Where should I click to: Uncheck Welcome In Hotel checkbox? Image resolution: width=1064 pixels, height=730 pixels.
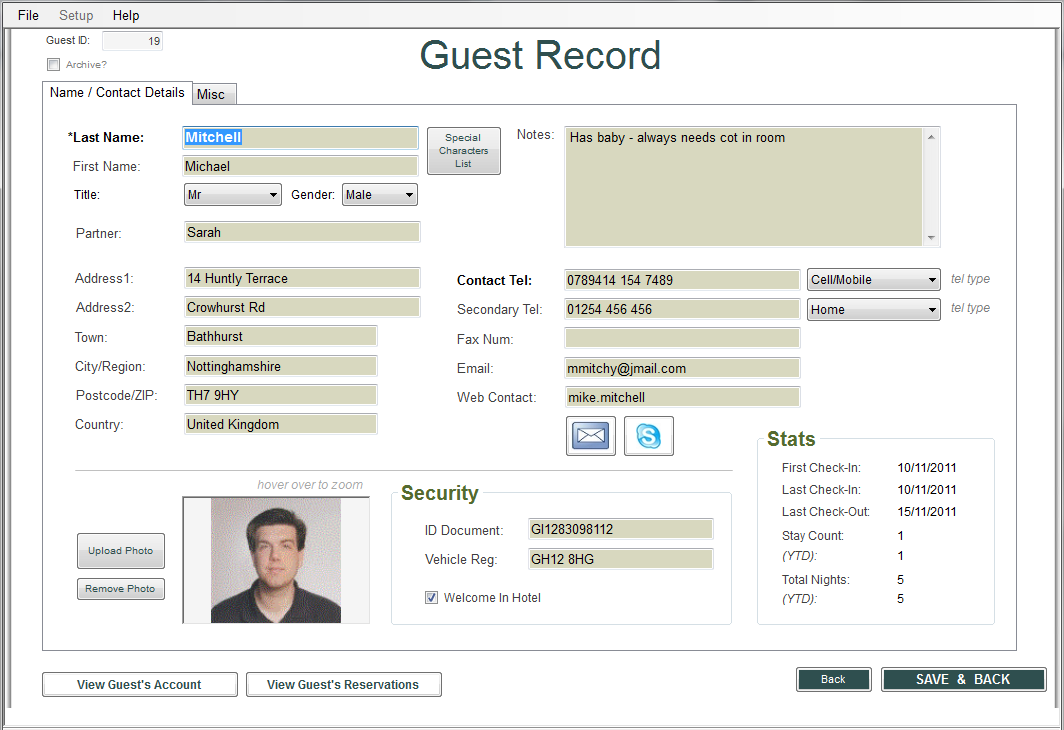point(432,598)
